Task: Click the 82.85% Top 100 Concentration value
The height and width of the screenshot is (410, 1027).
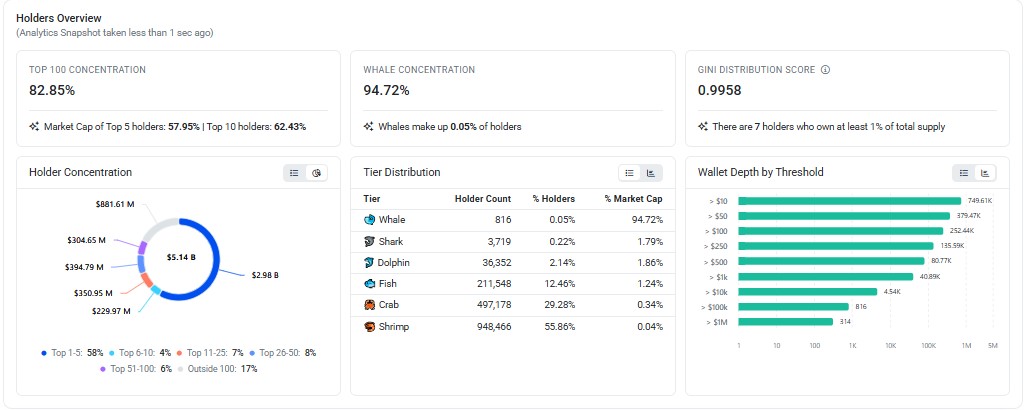Action: tap(52, 90)
